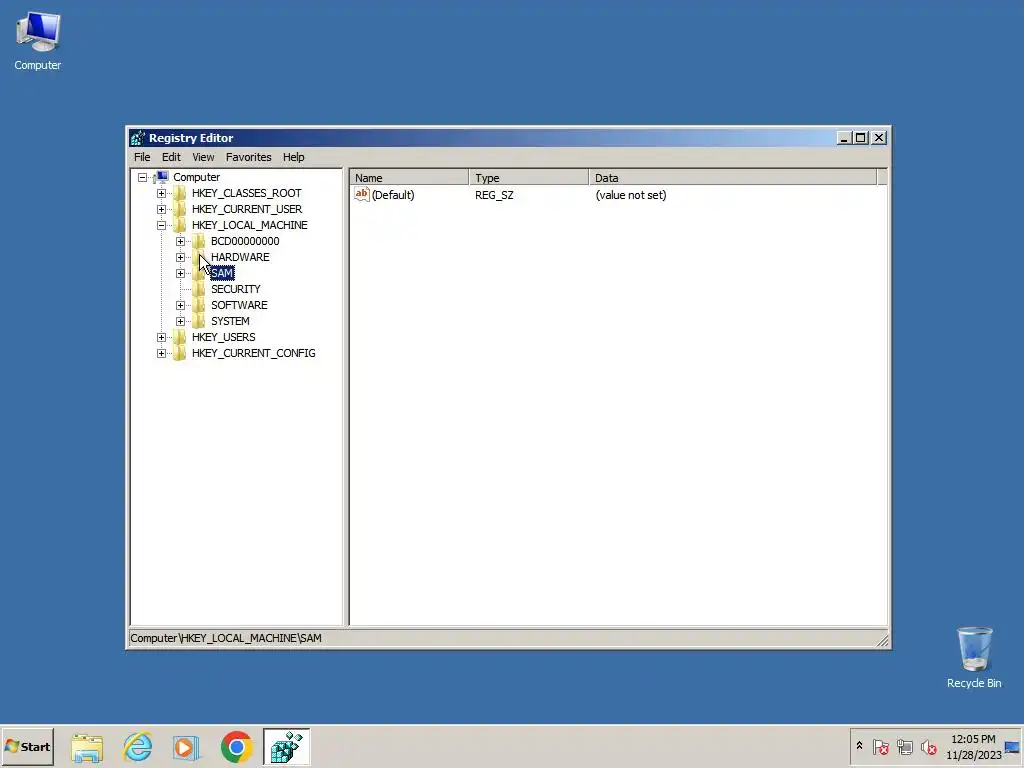Click the Registry Editor title bar icon
The image size is (1024, 768).
click(137, 138)
